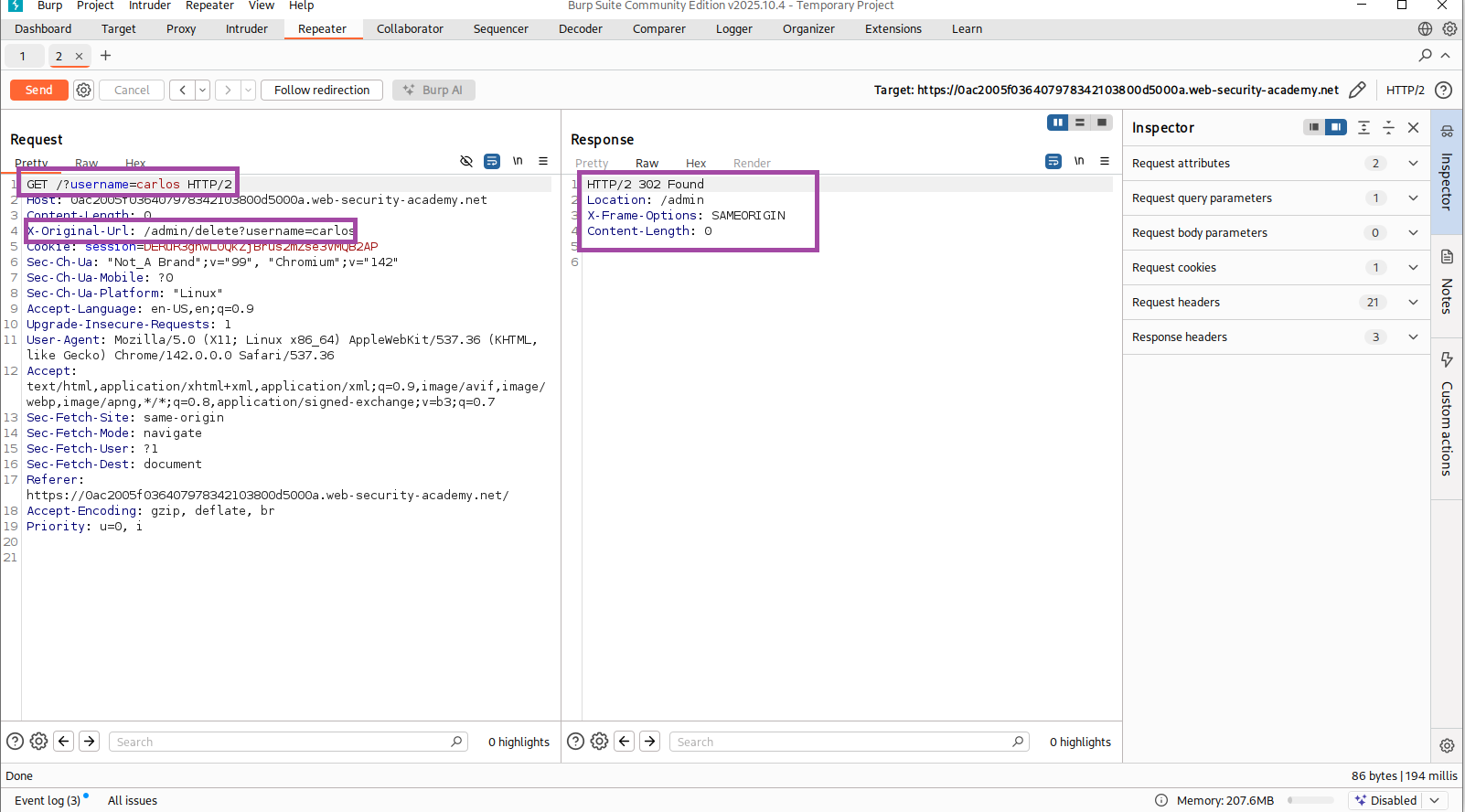Screen dimensions: 1465x812
Task: Switch to side-by-side split layout view
Action: click(x=1058, y=123)
